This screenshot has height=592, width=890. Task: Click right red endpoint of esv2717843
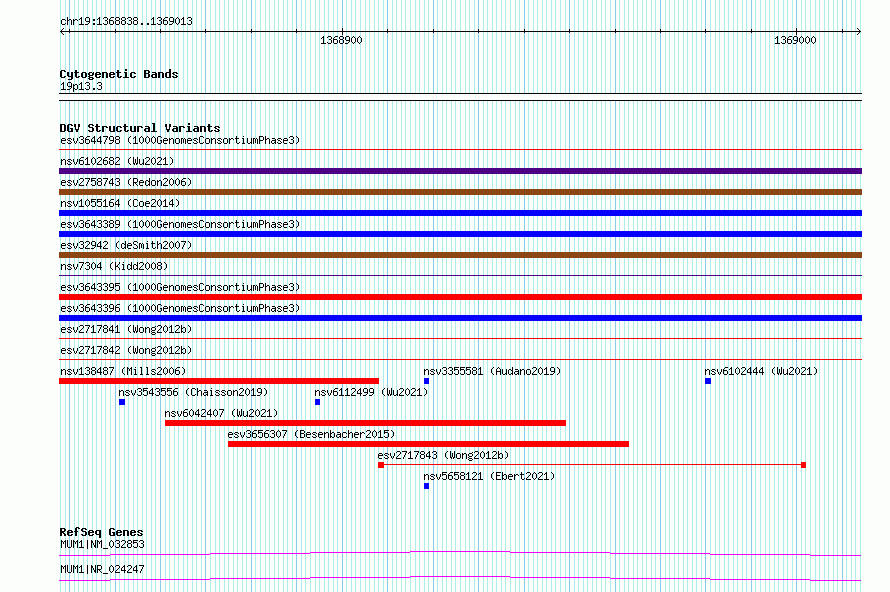pos(803,465)
